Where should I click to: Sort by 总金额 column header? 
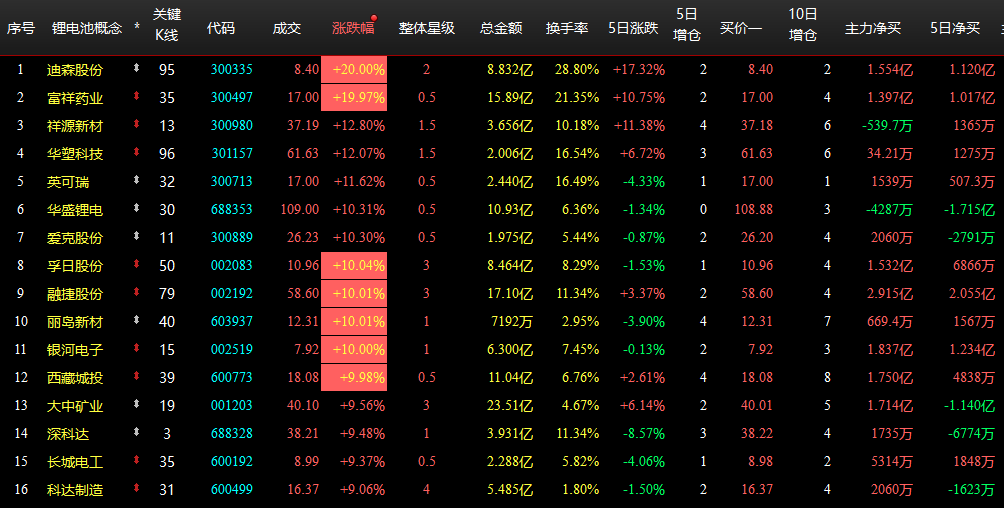pyautogui.click(x=501, y=28)
